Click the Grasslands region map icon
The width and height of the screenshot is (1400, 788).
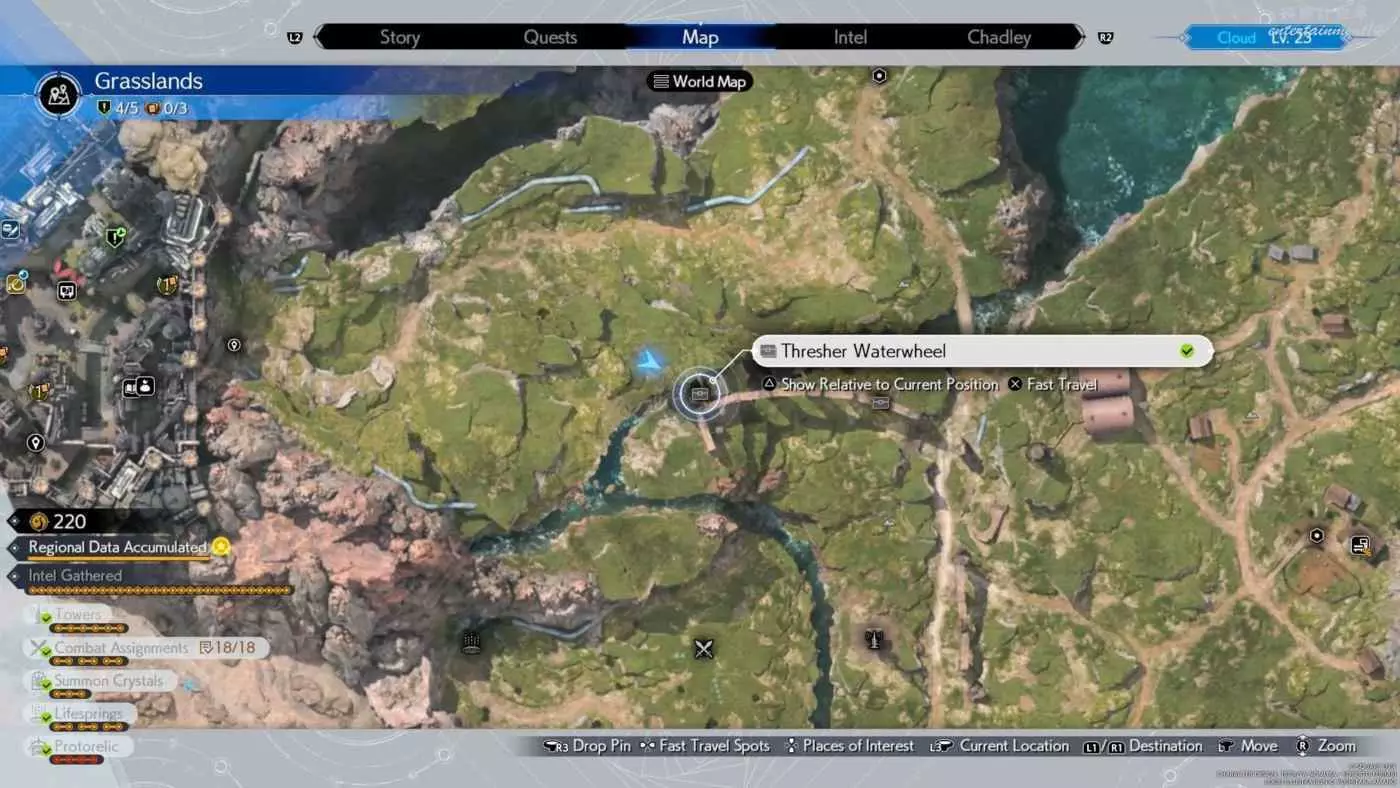(x=58, y=94)
